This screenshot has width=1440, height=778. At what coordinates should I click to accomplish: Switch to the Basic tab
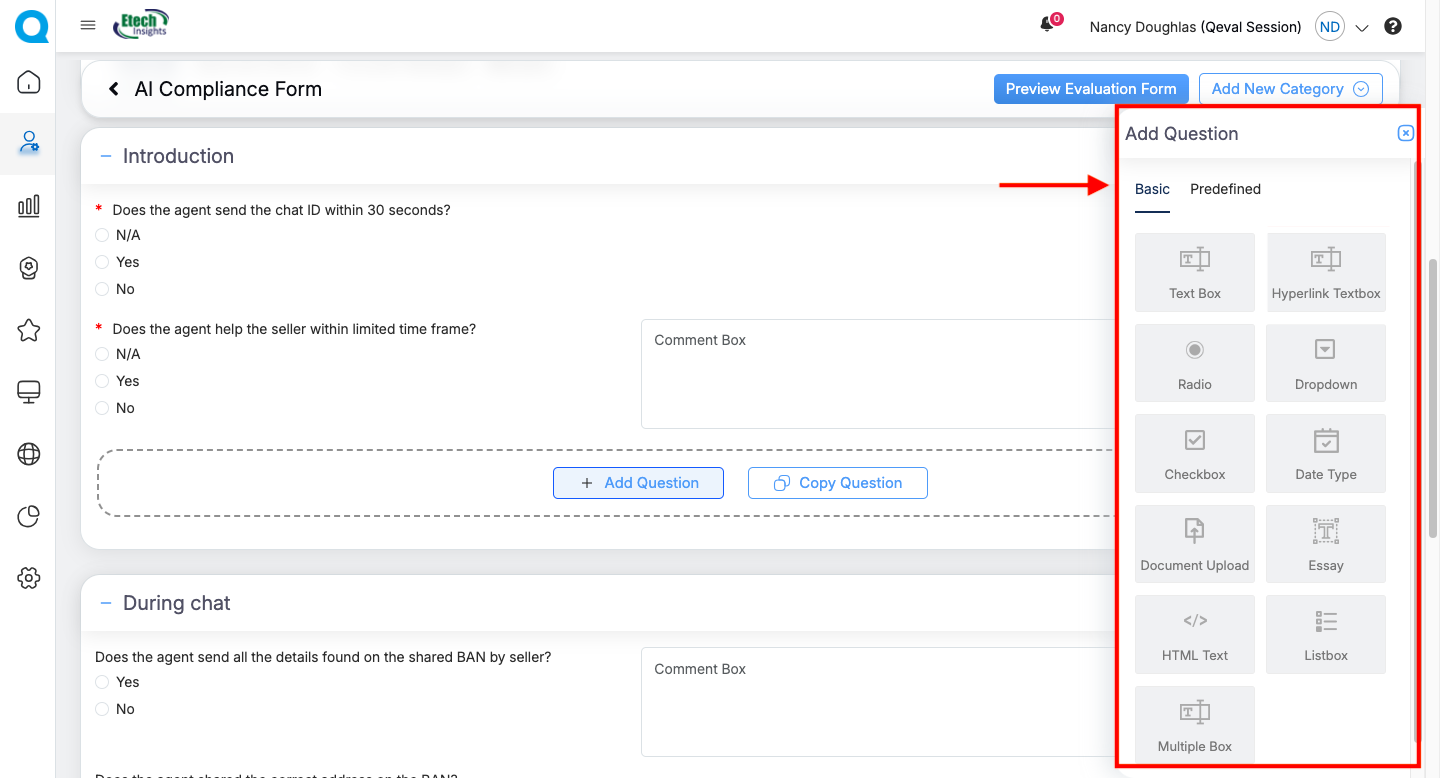tap(1152, 189)
